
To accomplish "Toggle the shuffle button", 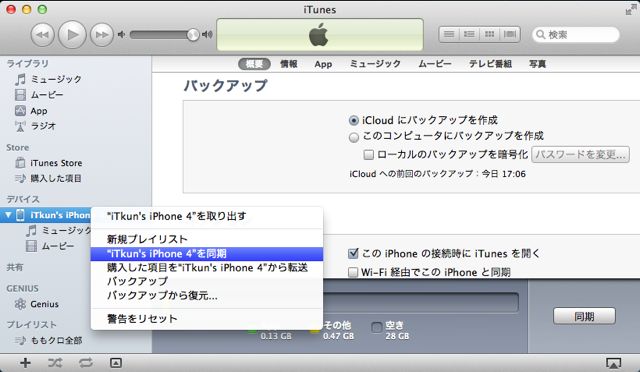I will pos(55,363).
